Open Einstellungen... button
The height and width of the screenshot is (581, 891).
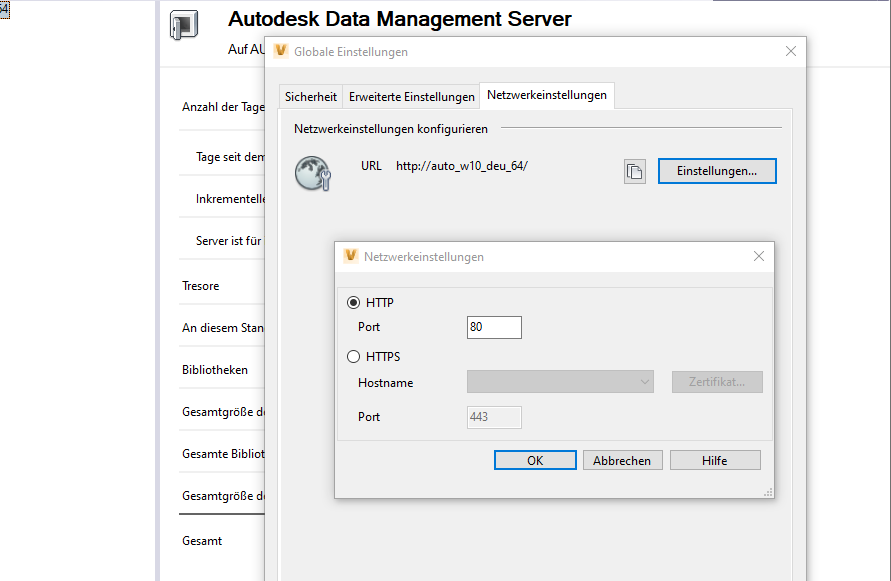point(717,171)
